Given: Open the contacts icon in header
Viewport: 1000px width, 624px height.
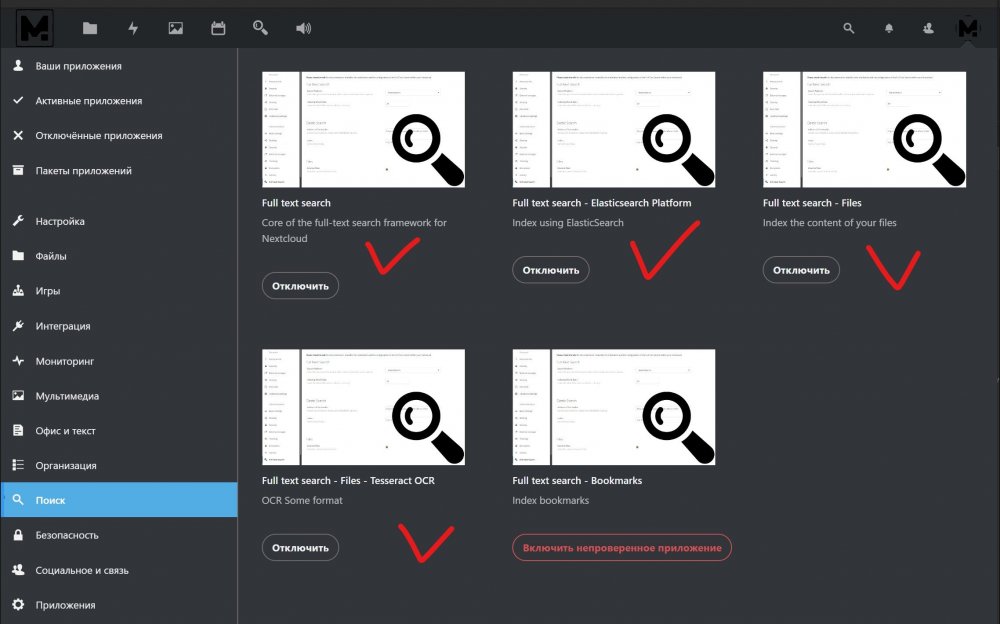Looking at the screenshot, I should coord(928,28).
